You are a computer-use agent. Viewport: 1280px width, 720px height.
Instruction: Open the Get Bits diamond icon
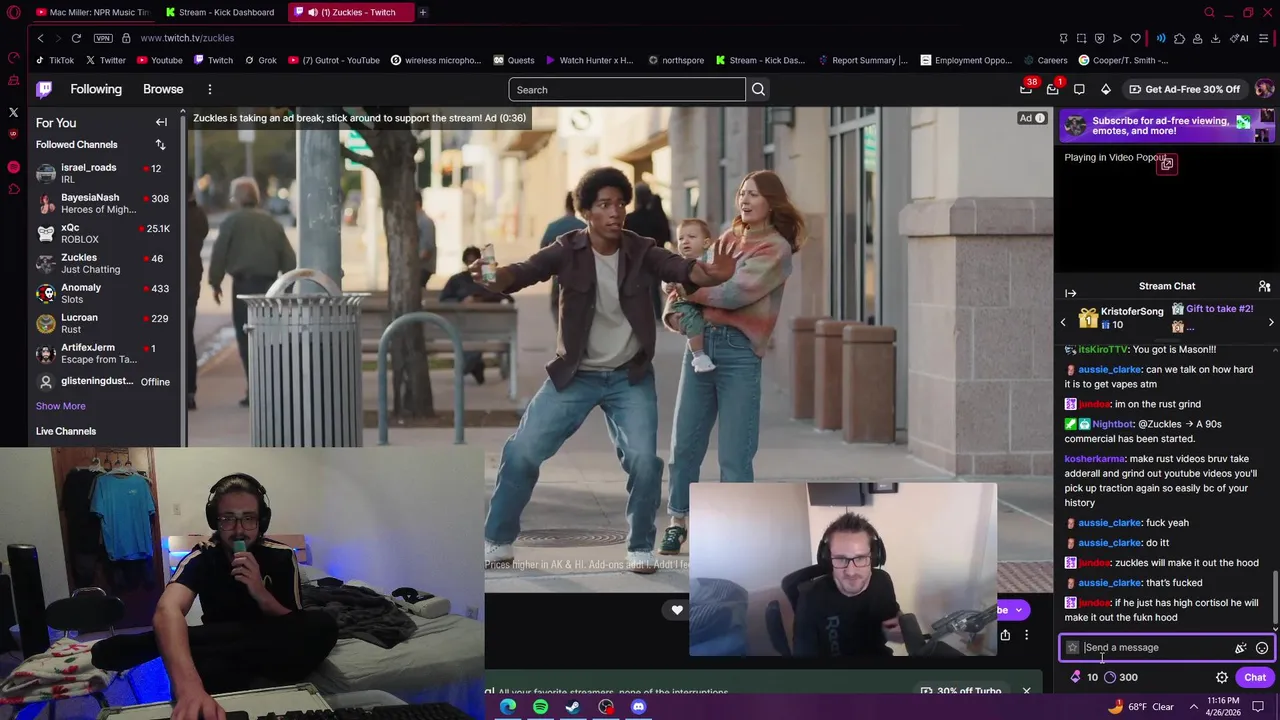tap(1105, 89)
